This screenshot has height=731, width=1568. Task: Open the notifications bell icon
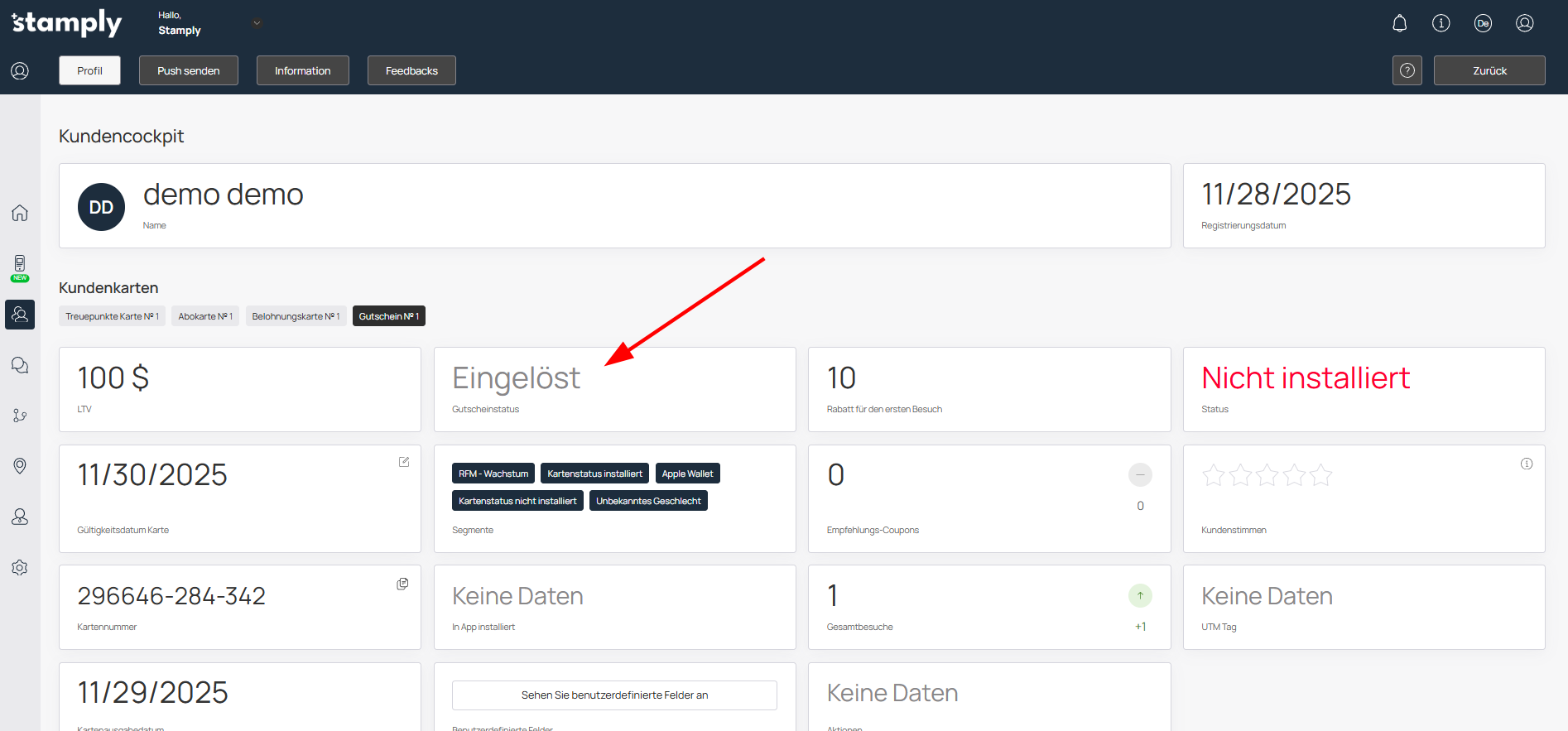[x=1399, y=23]
